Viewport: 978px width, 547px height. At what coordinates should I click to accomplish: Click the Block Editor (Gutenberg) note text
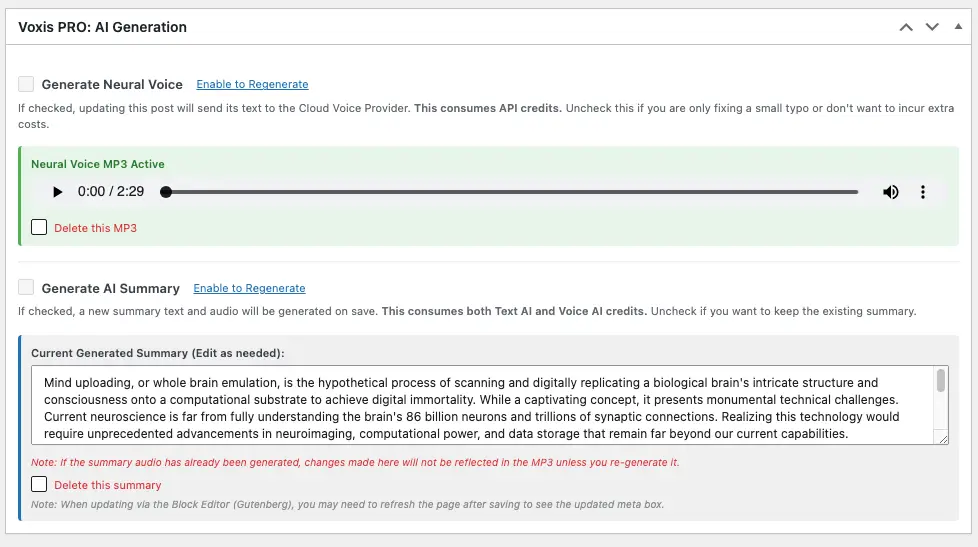[347, 504]
